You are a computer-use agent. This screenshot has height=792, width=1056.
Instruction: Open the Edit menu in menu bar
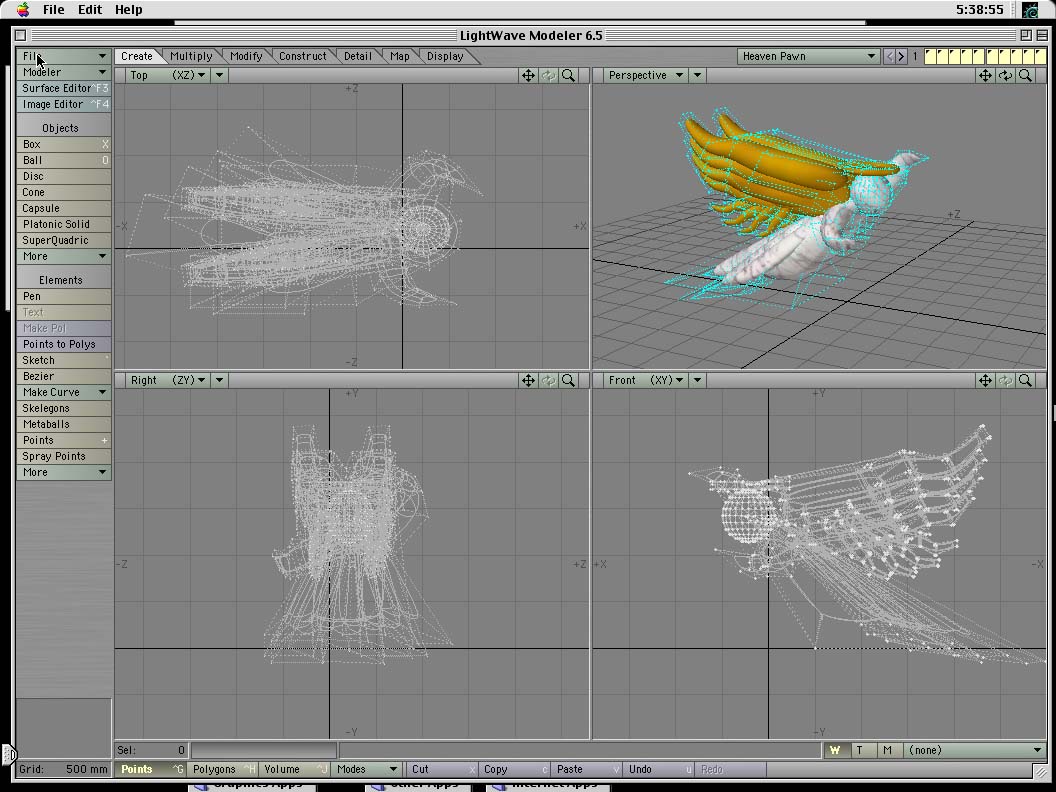(x=90, y=9)
